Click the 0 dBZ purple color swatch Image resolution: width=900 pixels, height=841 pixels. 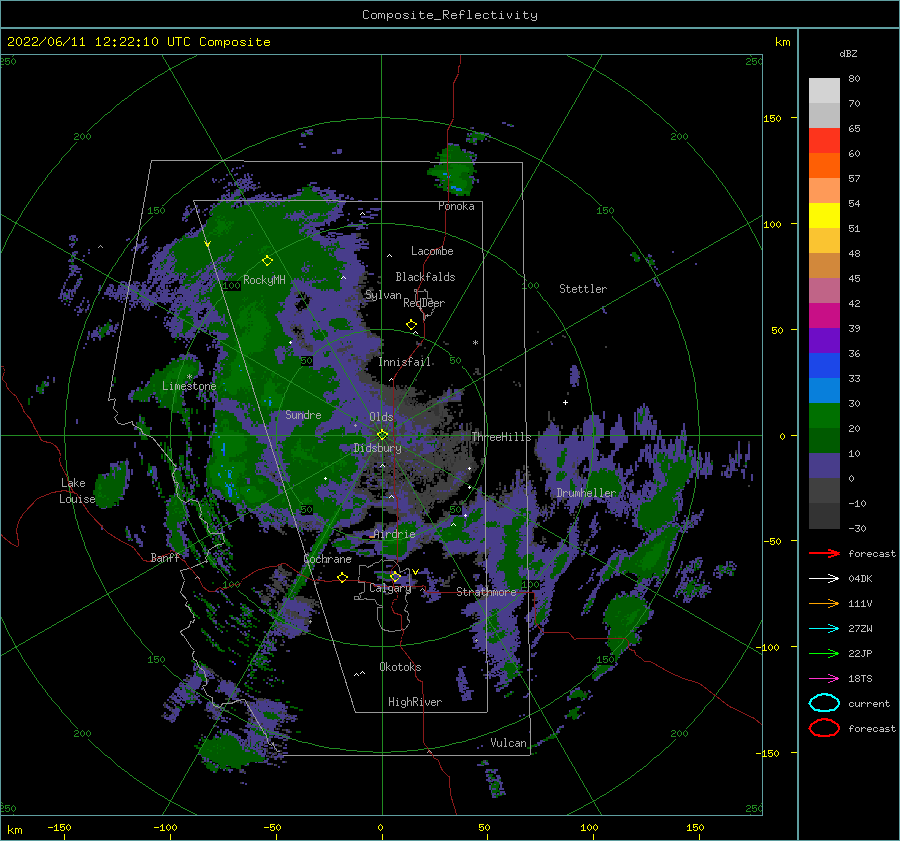tap(824, 465)
